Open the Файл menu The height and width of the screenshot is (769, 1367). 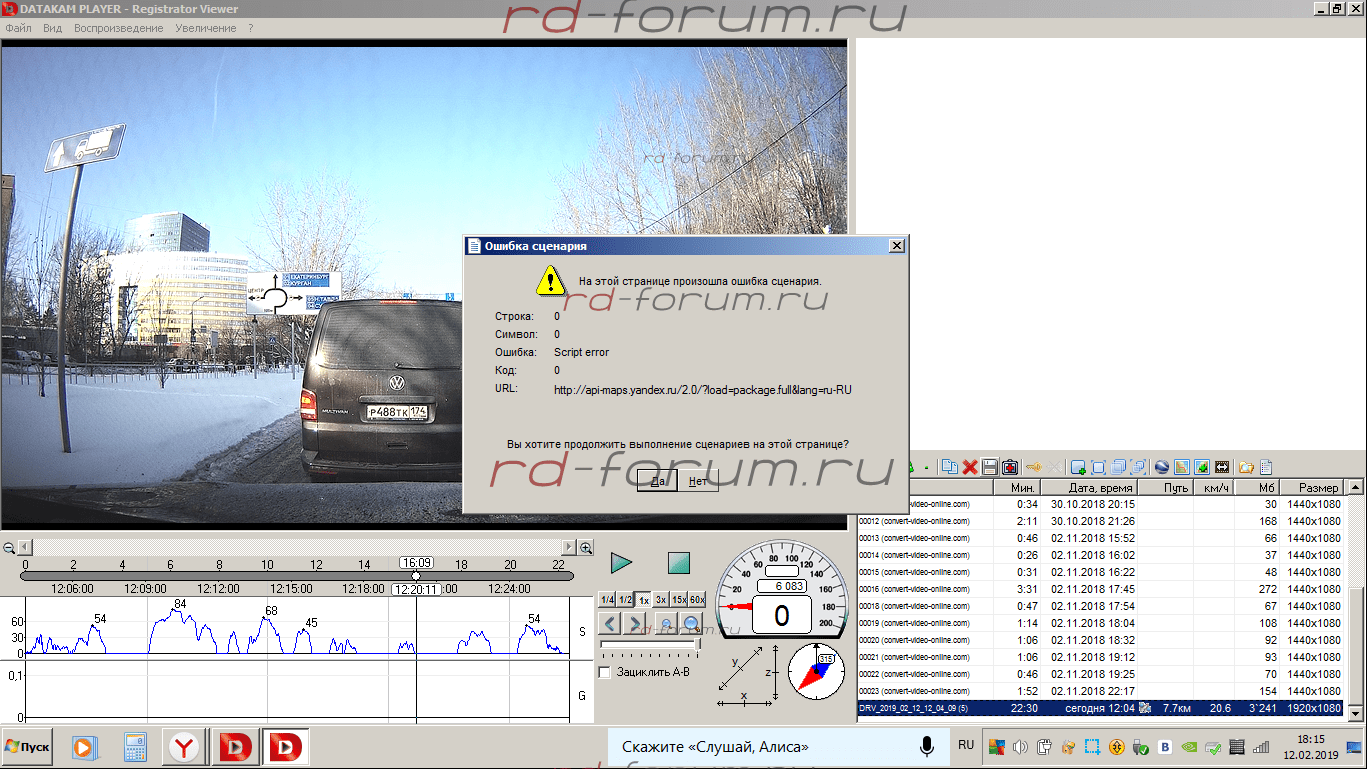tap(18, 28)
